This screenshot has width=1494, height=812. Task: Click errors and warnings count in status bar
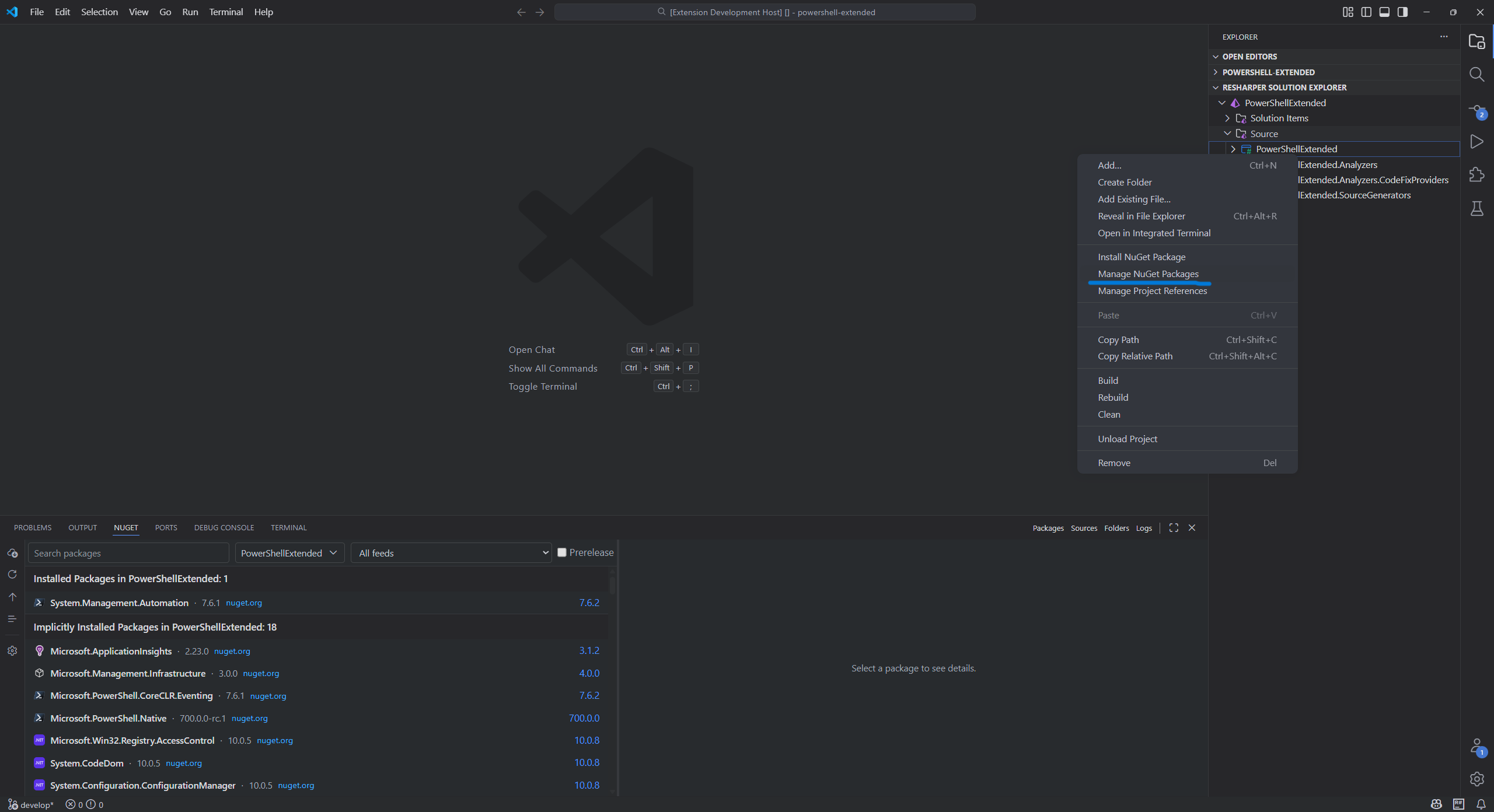[85, 804]
